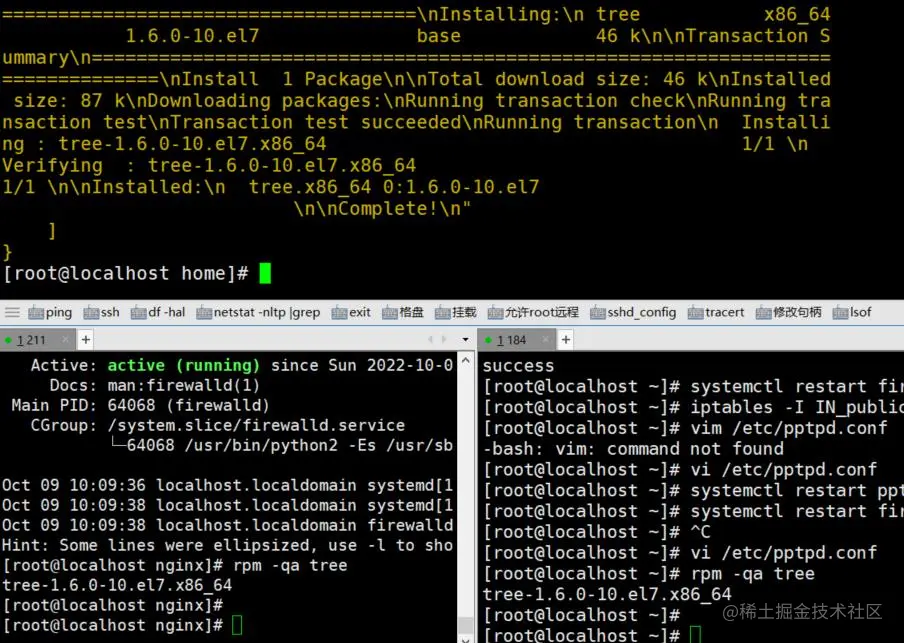Run the tracert quick command

(x=715, y=313)
